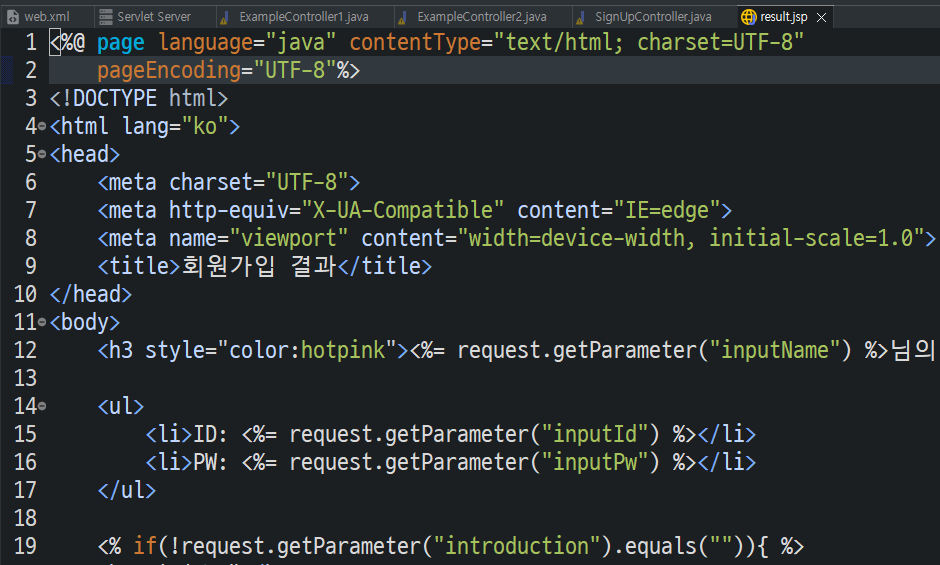Click the "inputName" parameter string
The height and width of the screenshot is (565, 940).
tap(775, 350)
